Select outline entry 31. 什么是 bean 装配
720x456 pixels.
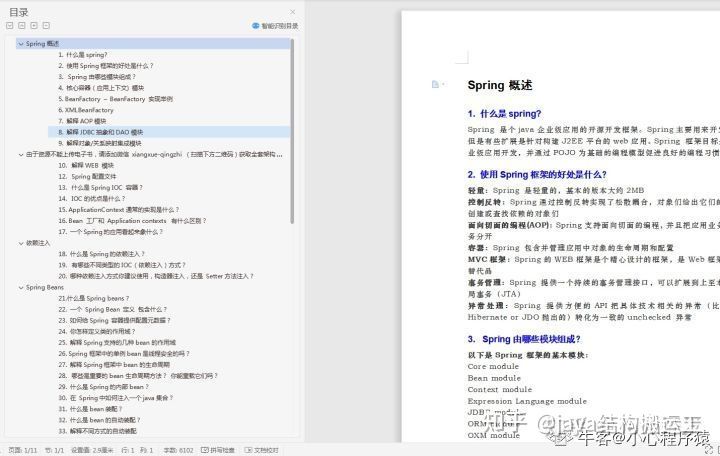(x=90, y=409)
